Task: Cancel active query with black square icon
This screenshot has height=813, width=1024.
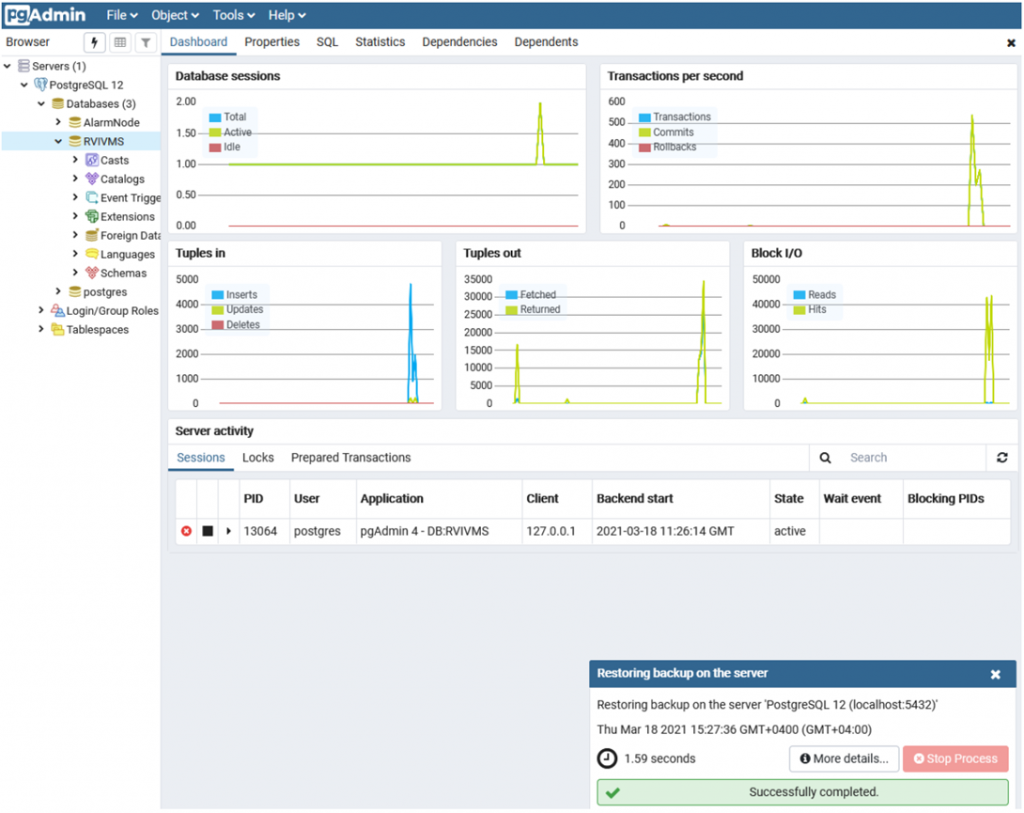Action: pyautogui.click(x=208, y=531)
